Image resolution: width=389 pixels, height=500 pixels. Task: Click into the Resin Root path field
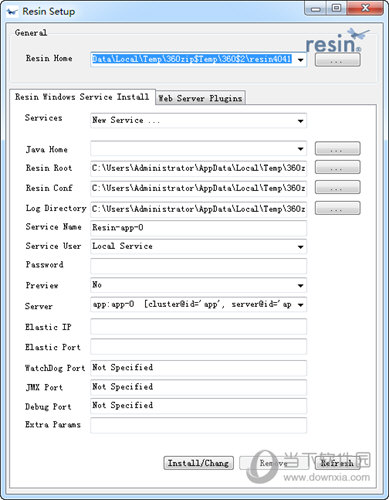[x=198, y=168]
